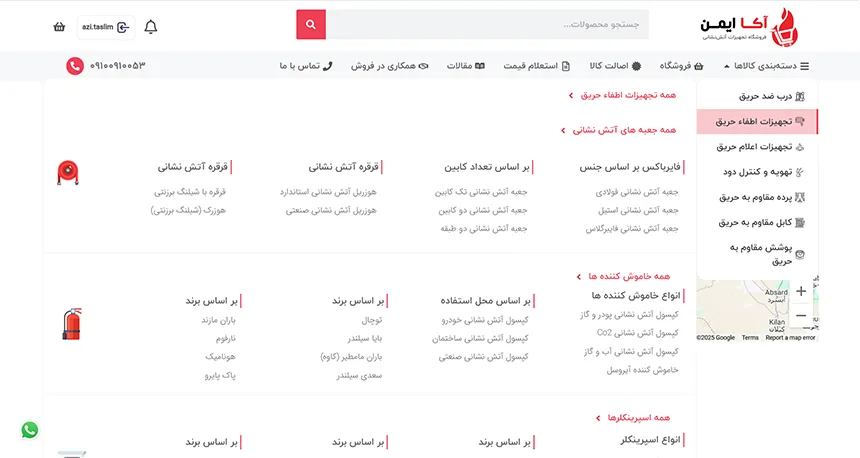This screenshot has width=860, height=458.
Task: Click the red phone call icon
Action: 74,66
